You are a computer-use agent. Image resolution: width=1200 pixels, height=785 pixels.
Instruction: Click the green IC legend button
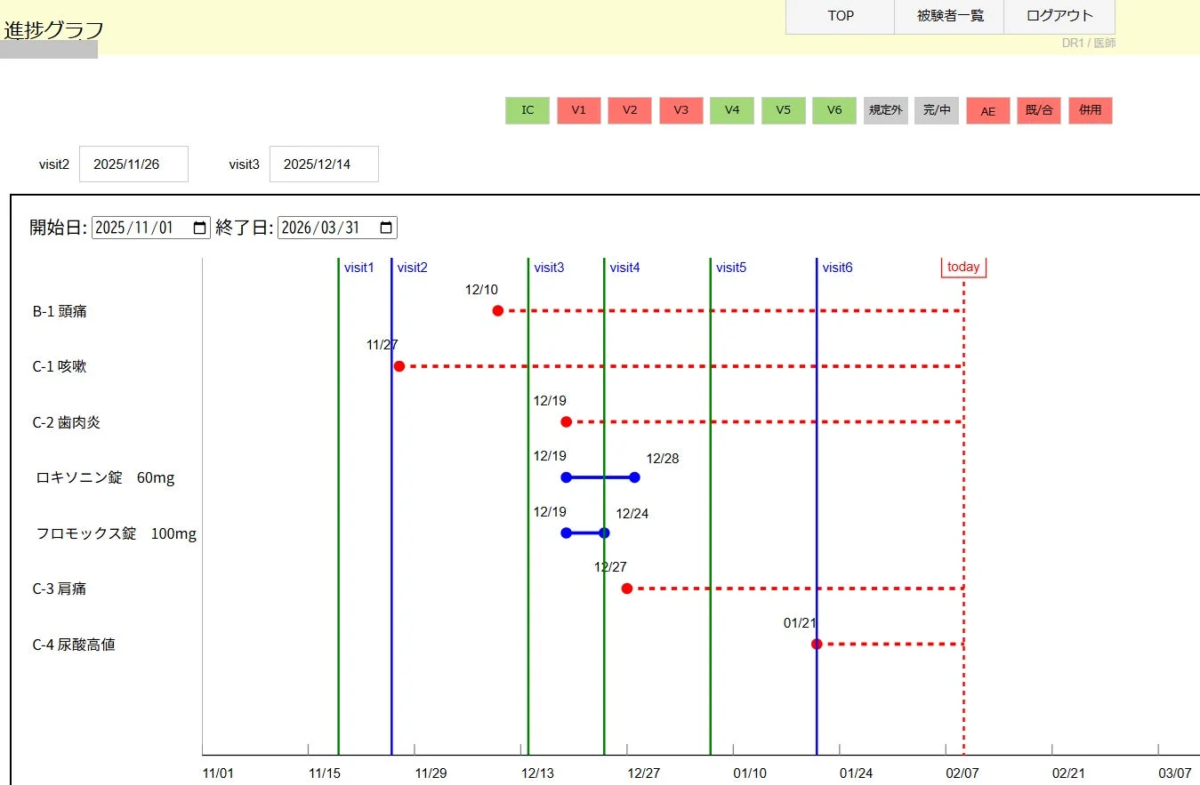[x=527, y=111]
